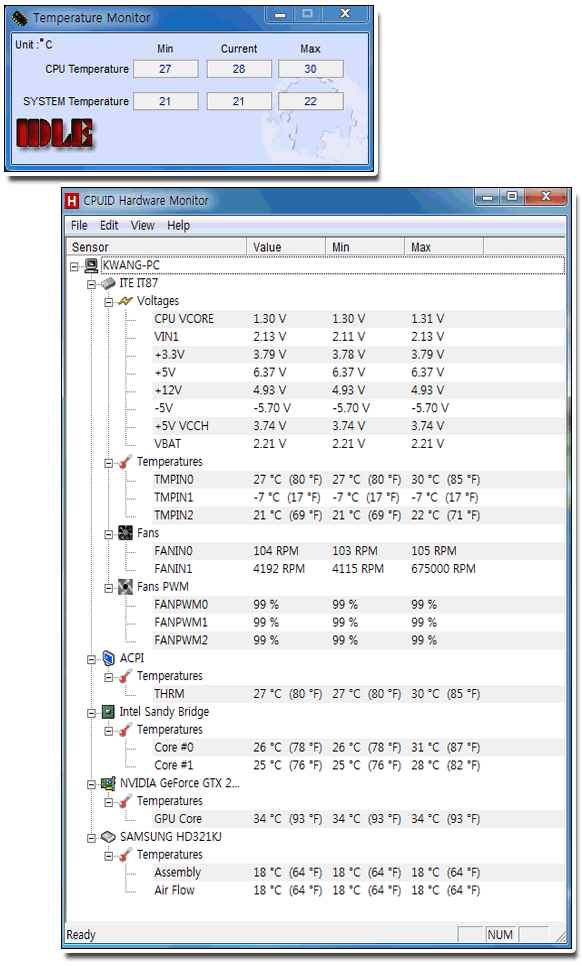Screen dimensions: 582x966
Task: Open the View menu
Action: [x=142, y=225]
